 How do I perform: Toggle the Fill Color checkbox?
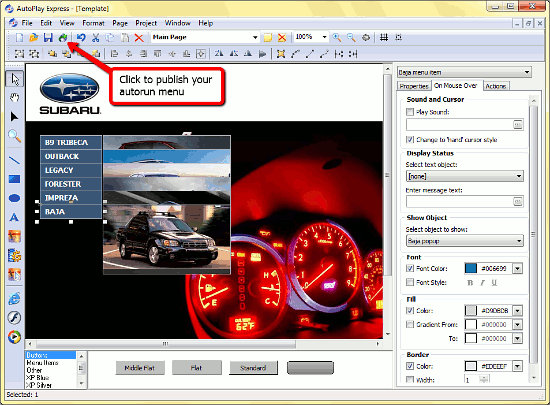click(x=410, y=310)
